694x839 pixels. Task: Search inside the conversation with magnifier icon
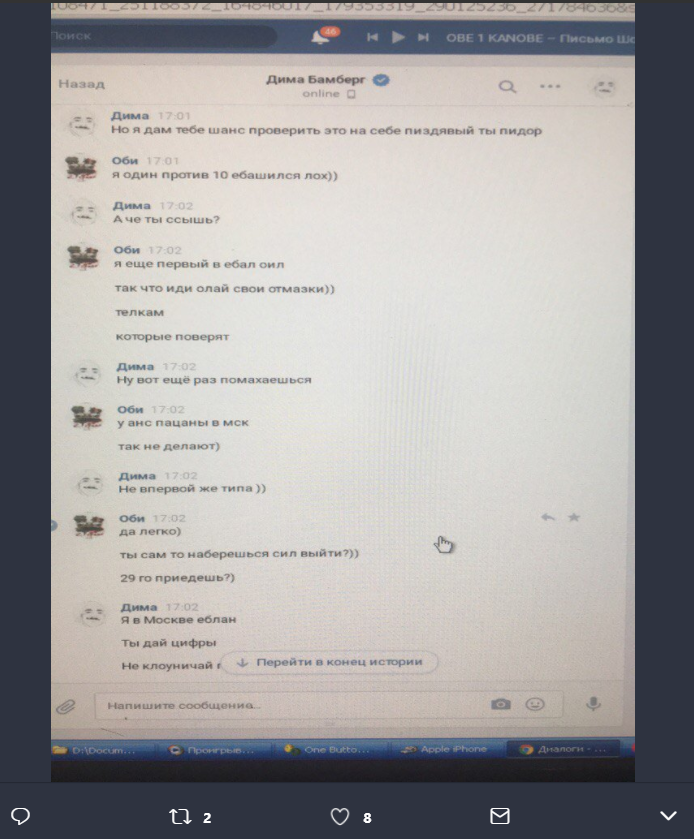507,86
